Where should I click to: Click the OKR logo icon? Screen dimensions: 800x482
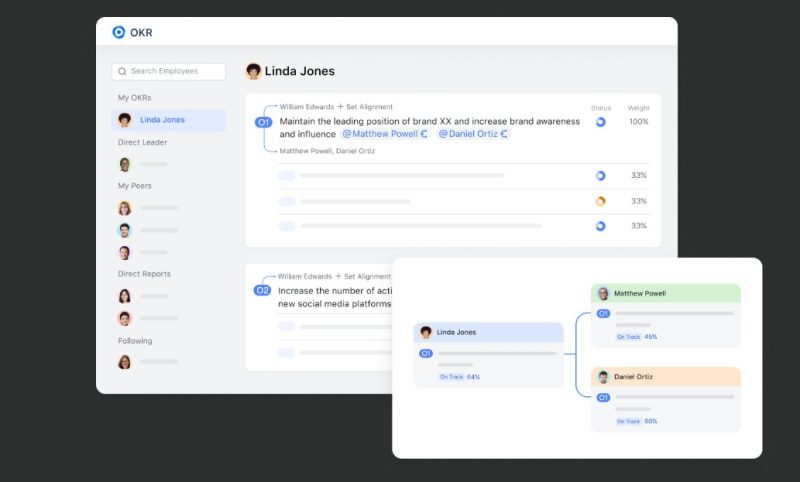118,33
